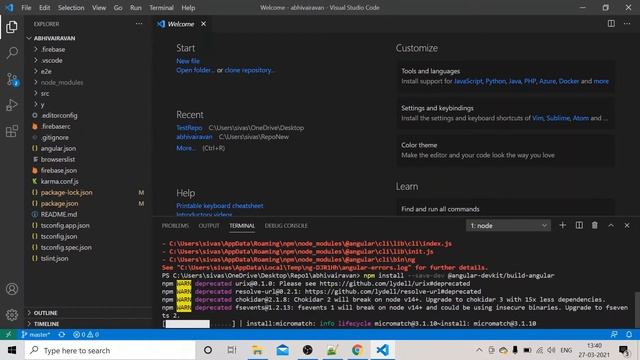This screenshot has width=640, height=360.
Task: Close the terminal panel
Action: click(627, 225)
